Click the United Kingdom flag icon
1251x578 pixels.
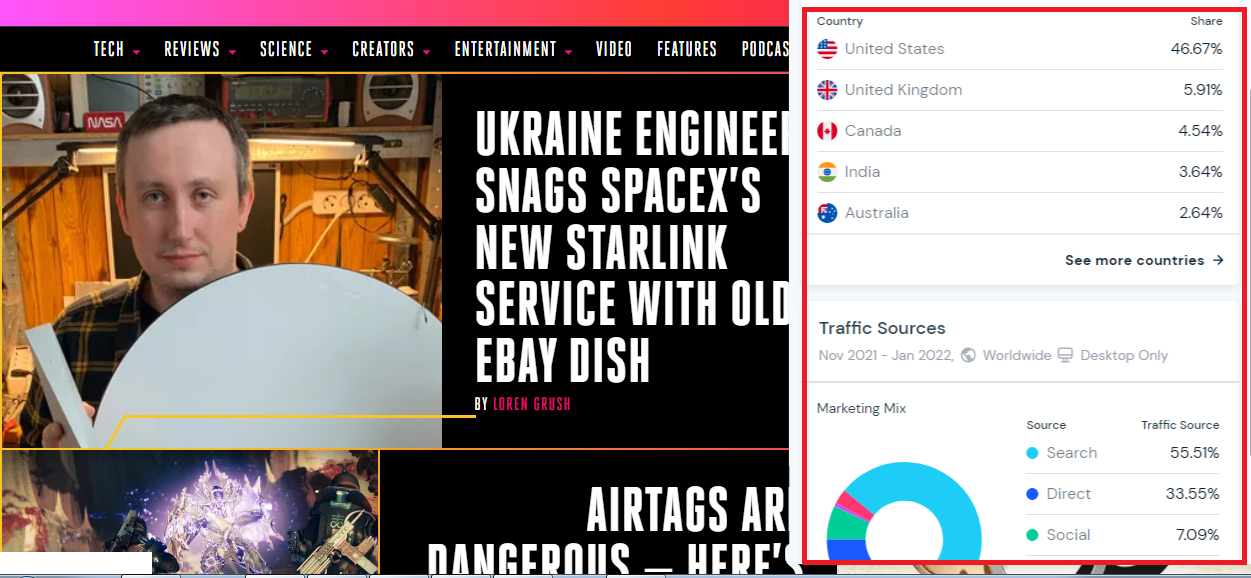827,90
